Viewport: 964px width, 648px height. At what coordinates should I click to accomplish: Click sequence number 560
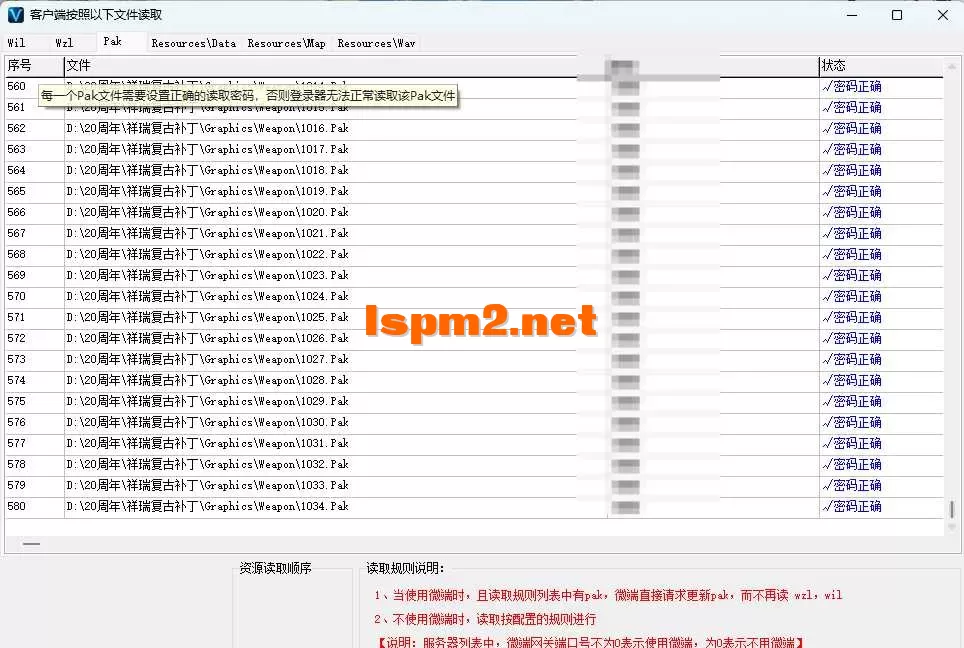click(x=17, y=86)
